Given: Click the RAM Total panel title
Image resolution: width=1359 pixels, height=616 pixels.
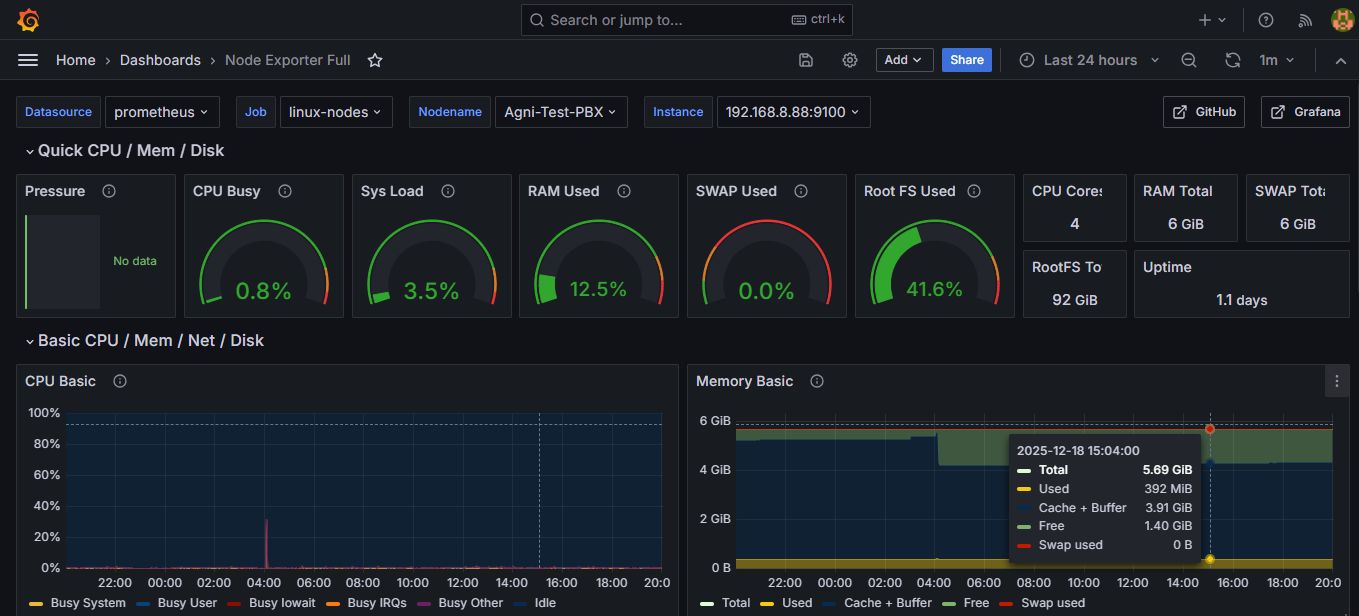Looking at the screenshot, I should pos(1178,191).
